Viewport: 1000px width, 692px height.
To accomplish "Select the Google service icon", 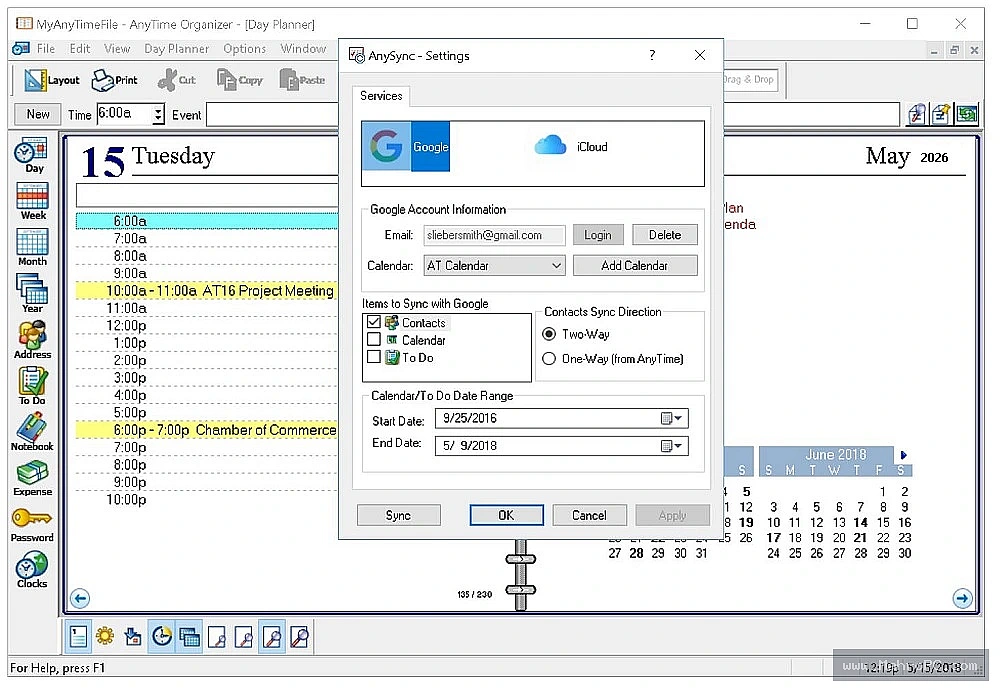I will [x=406, y=146].
